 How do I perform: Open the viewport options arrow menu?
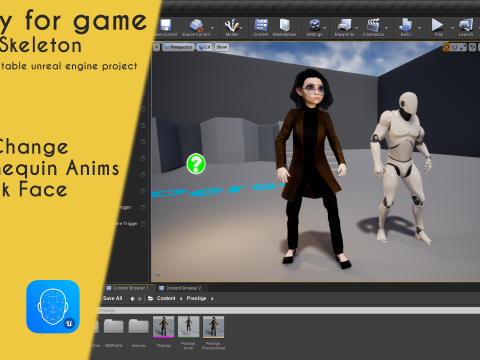(x=157, y=47)
